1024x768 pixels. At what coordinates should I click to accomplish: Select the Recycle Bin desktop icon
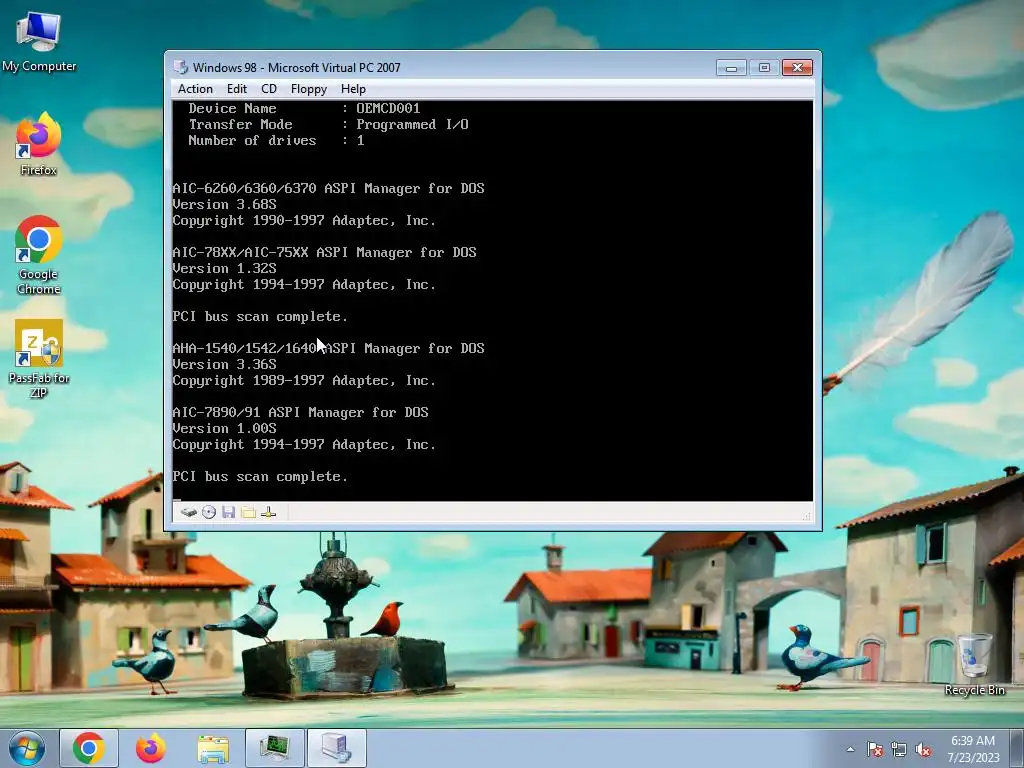tap(974, 665)
